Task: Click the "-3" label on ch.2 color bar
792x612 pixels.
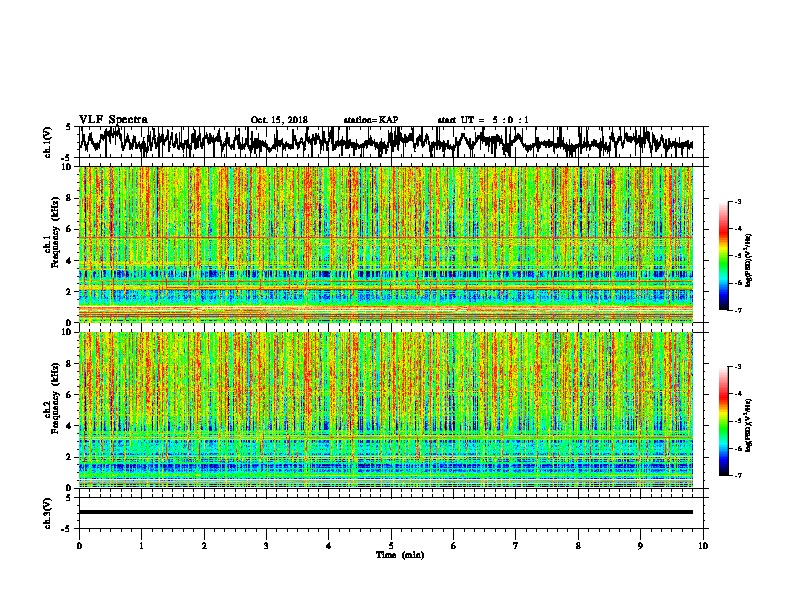Action: pyautogui.click(x=737, y=367)
